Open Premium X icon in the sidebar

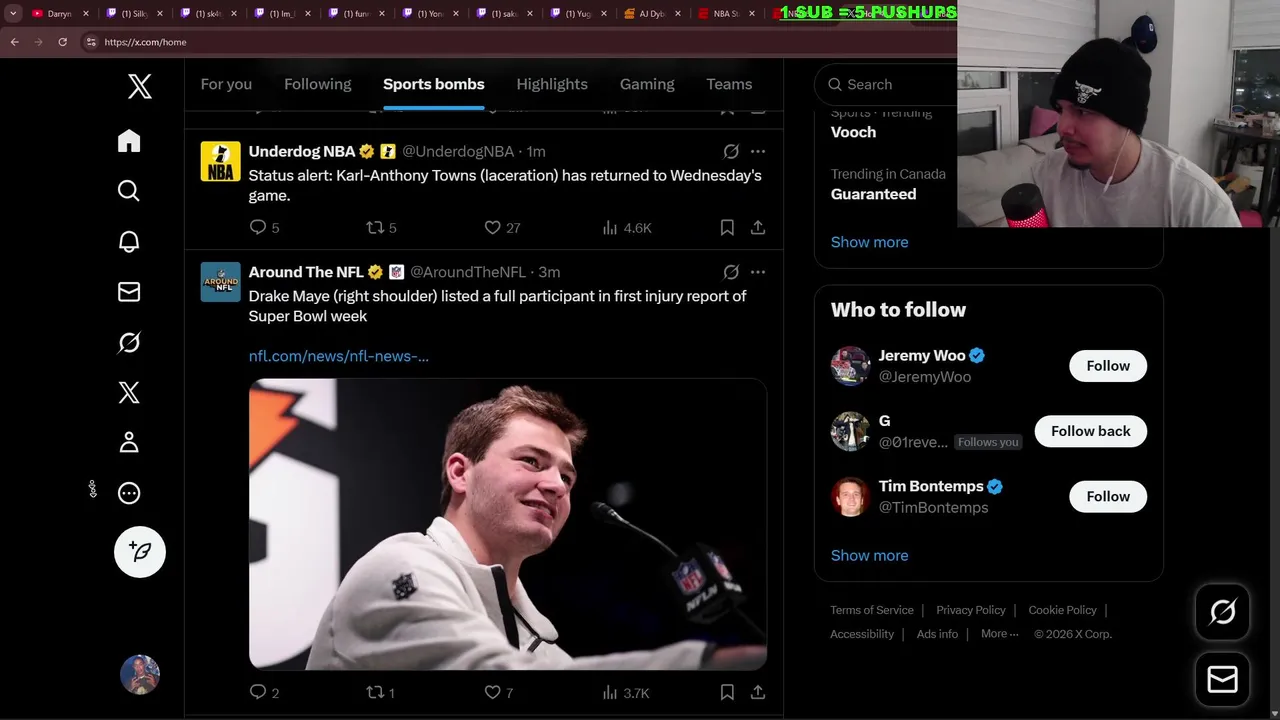tap(129, 392)
